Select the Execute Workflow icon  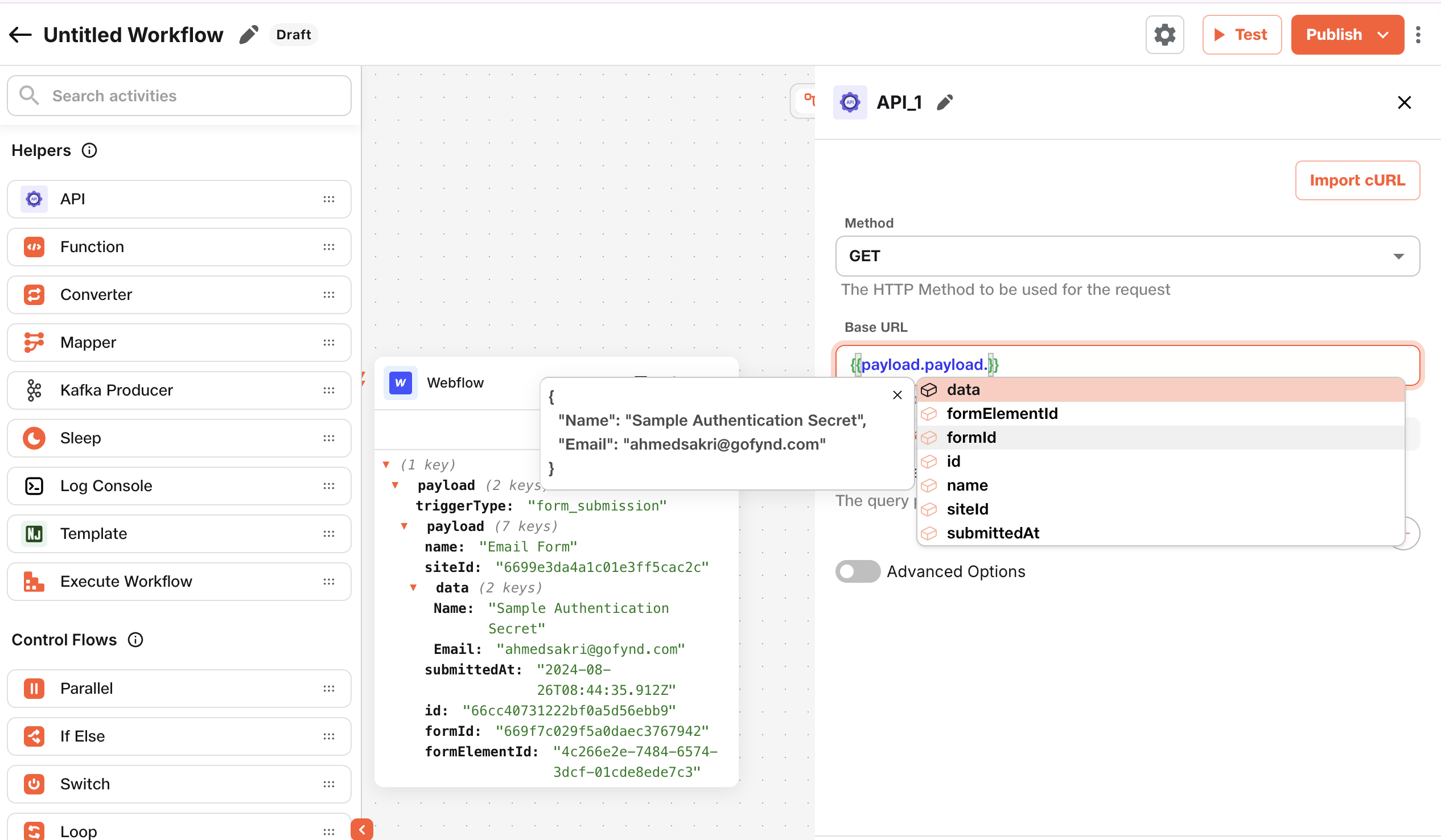34,582
